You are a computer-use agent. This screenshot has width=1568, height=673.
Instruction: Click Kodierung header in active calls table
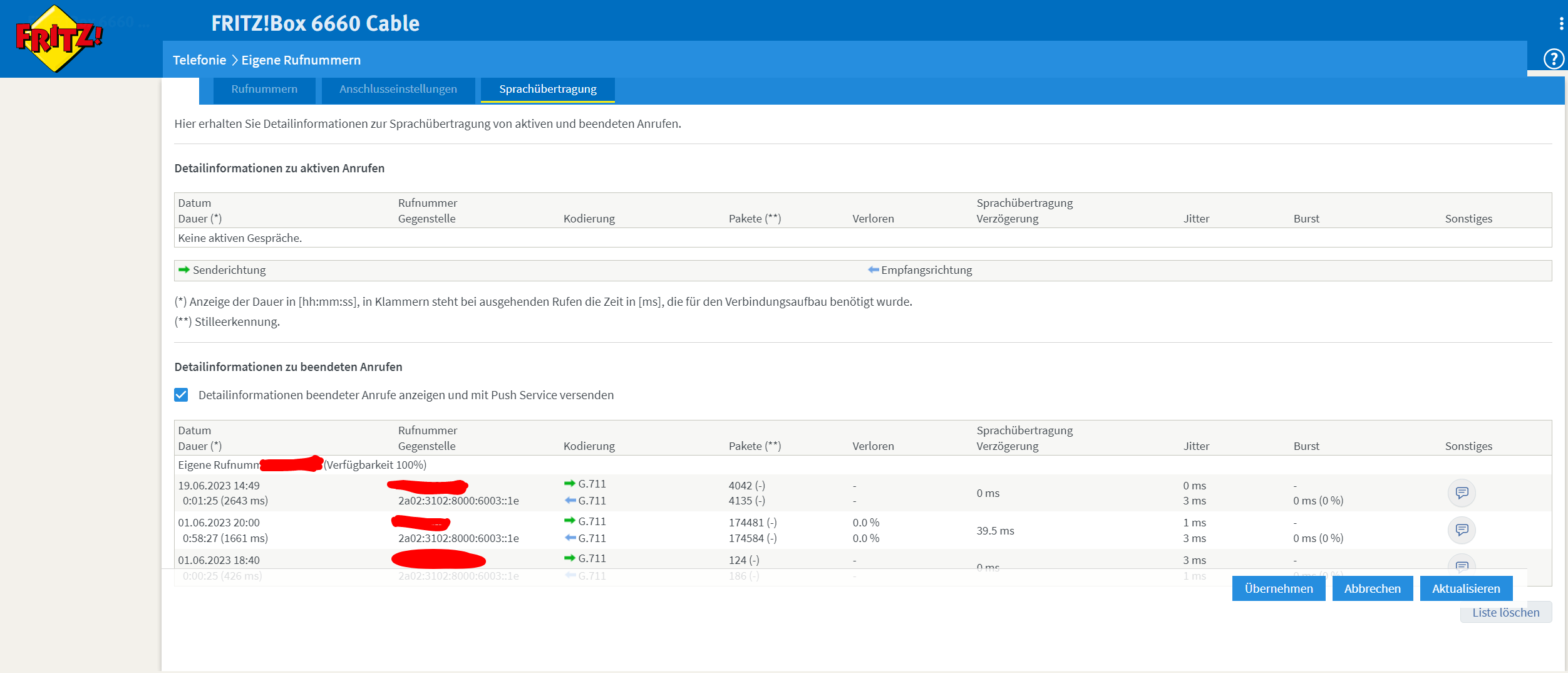(589, 219)
